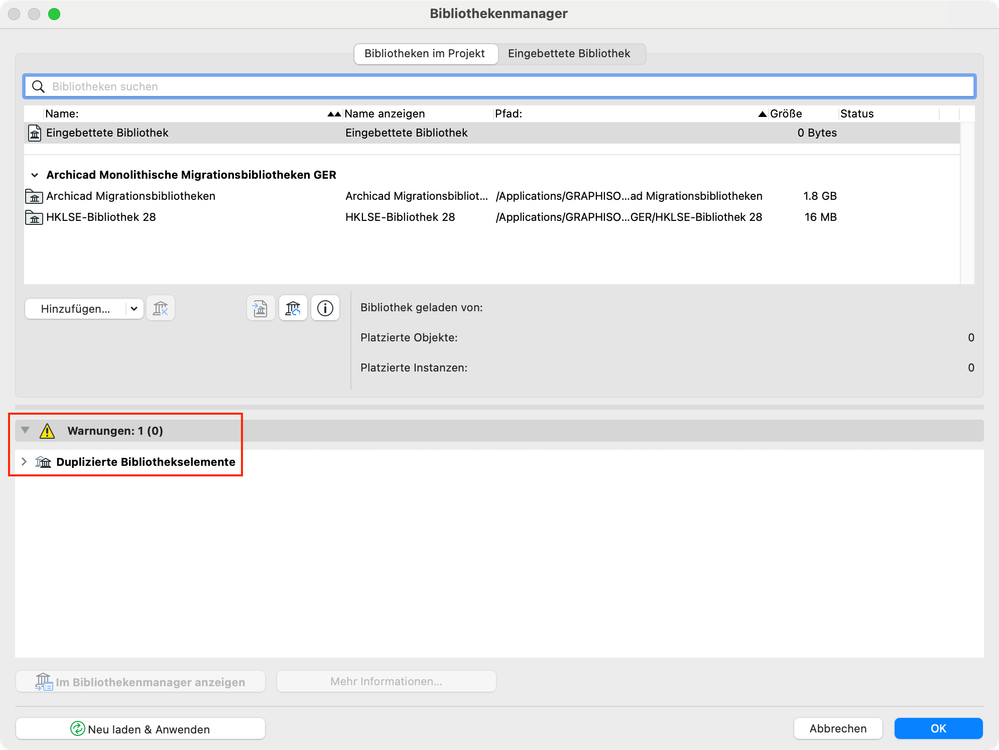Sort by the Pfad: column header
This screenshot has height=750, width=999.
coord(508,113)
